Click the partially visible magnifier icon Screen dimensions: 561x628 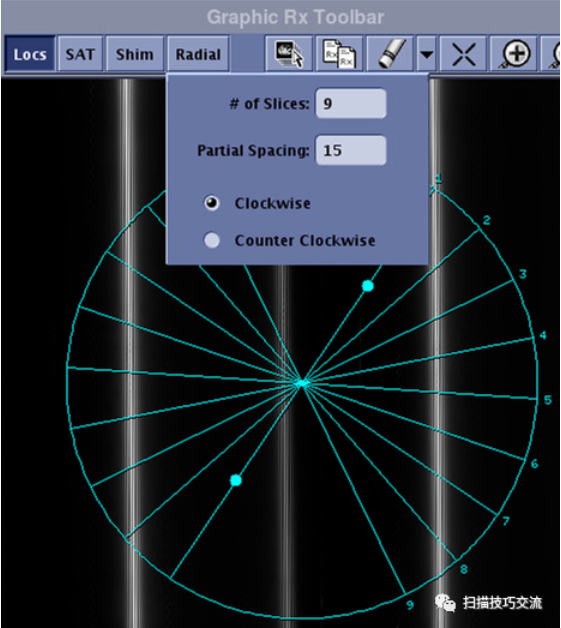[552, 54]
